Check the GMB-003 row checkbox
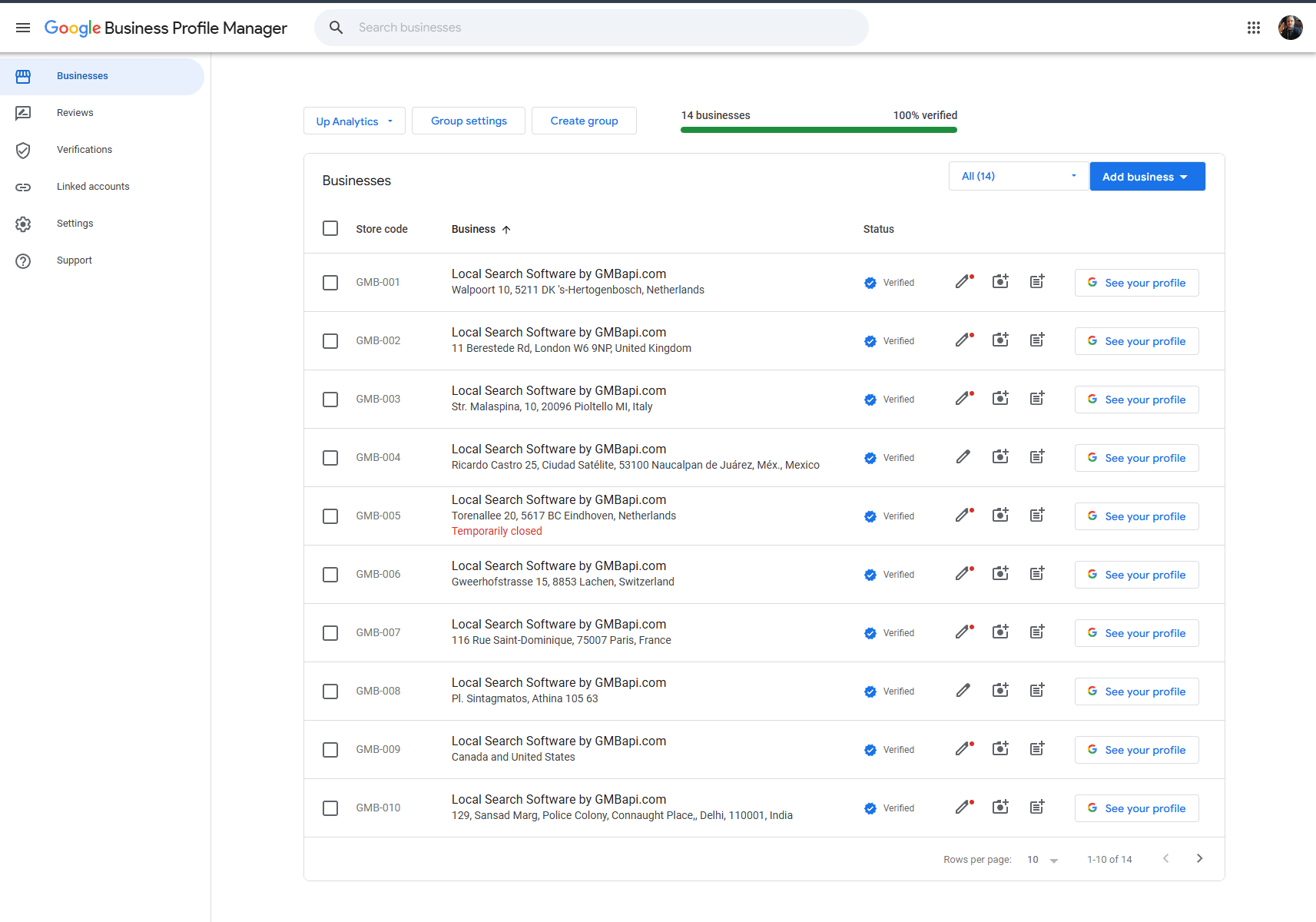1316x922 pixels. (330, 400)
